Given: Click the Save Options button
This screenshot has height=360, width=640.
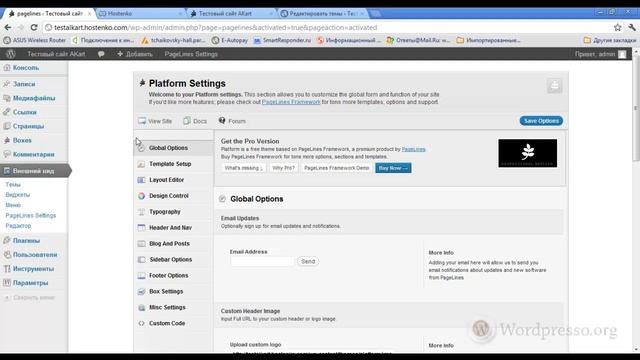Looking at the screenshot, I should [541, 121].
